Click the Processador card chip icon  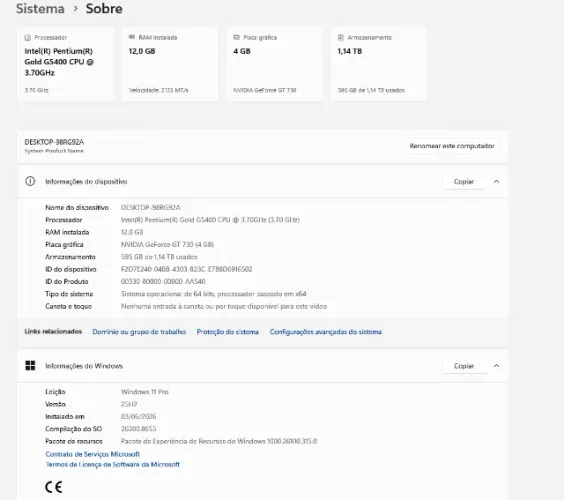coord(28,37)
